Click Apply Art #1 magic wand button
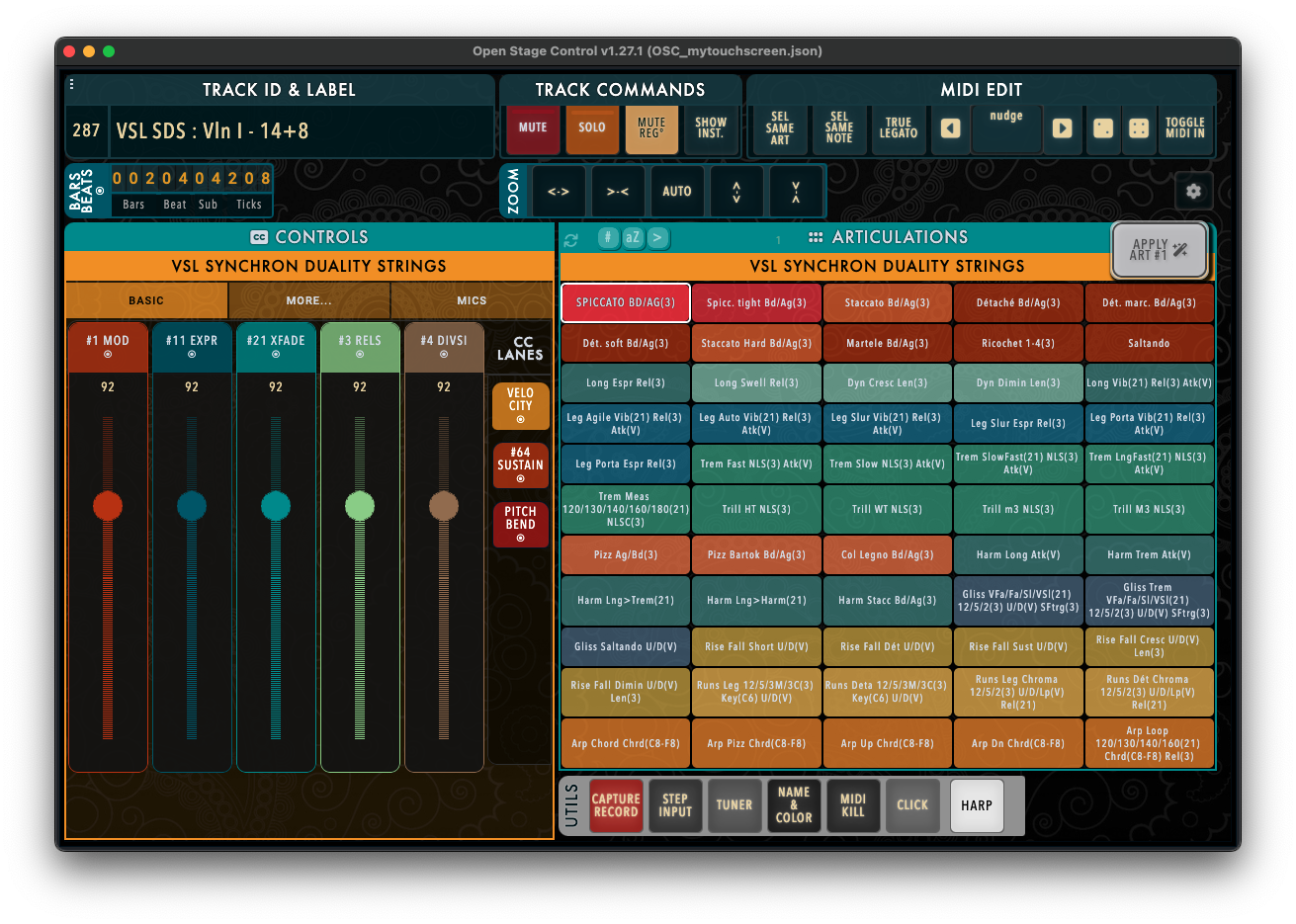 pos(1160,250)
